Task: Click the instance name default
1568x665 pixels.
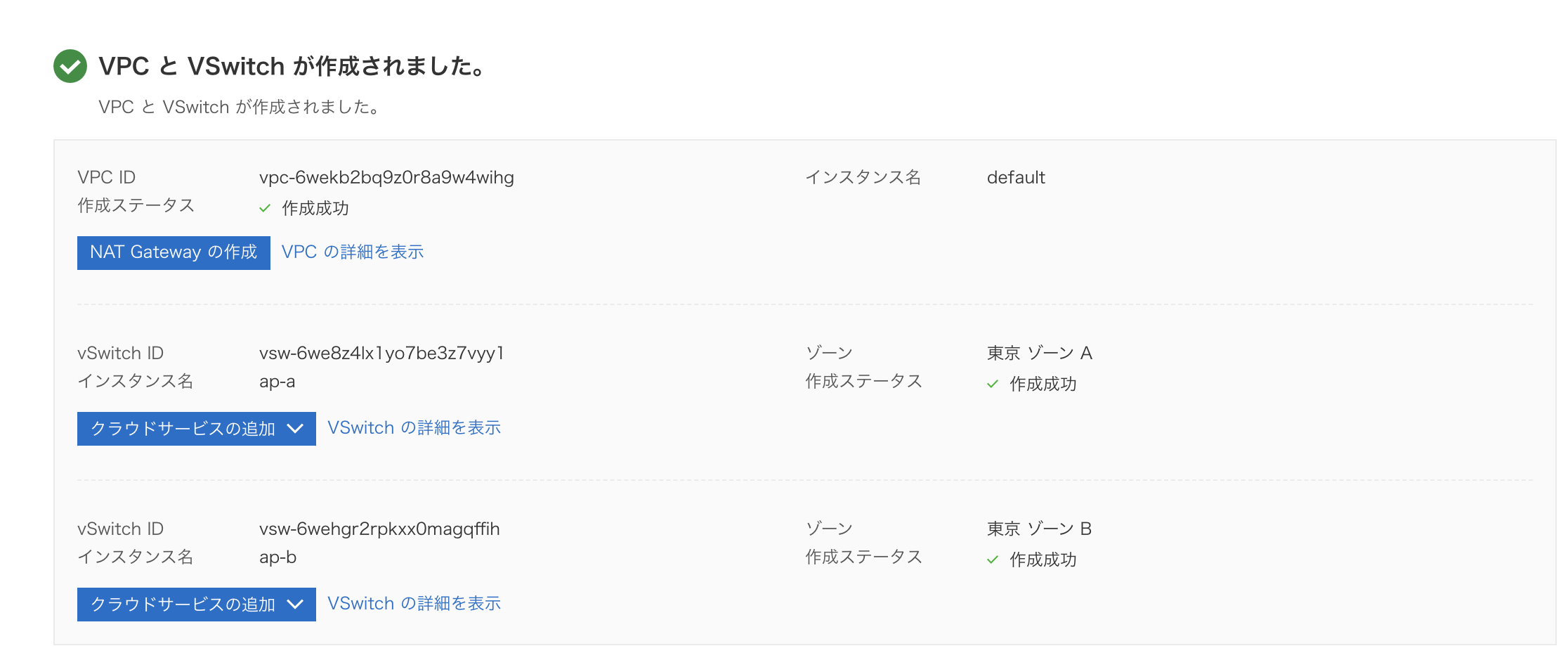Action: (x=1016, y=177)
